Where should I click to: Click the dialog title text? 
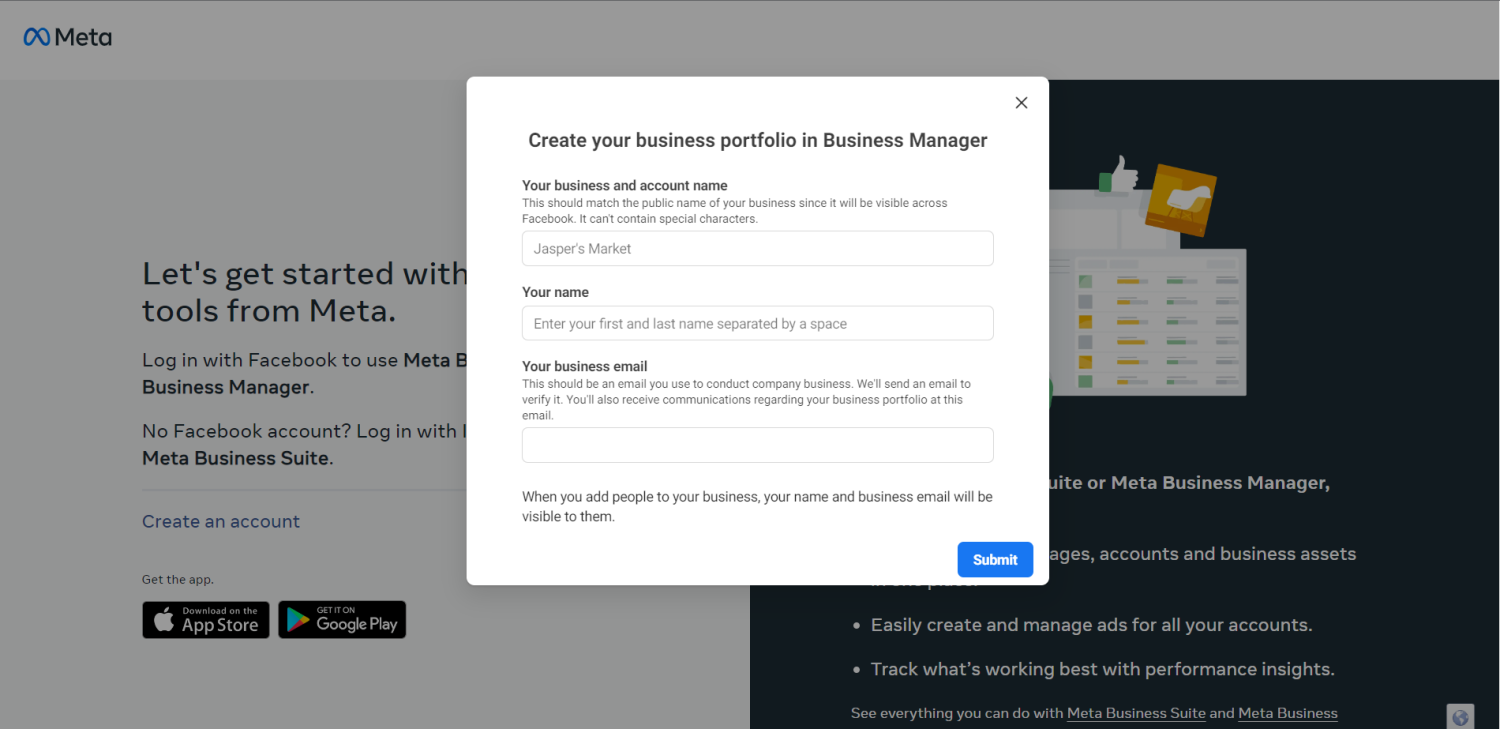point(757,140)
